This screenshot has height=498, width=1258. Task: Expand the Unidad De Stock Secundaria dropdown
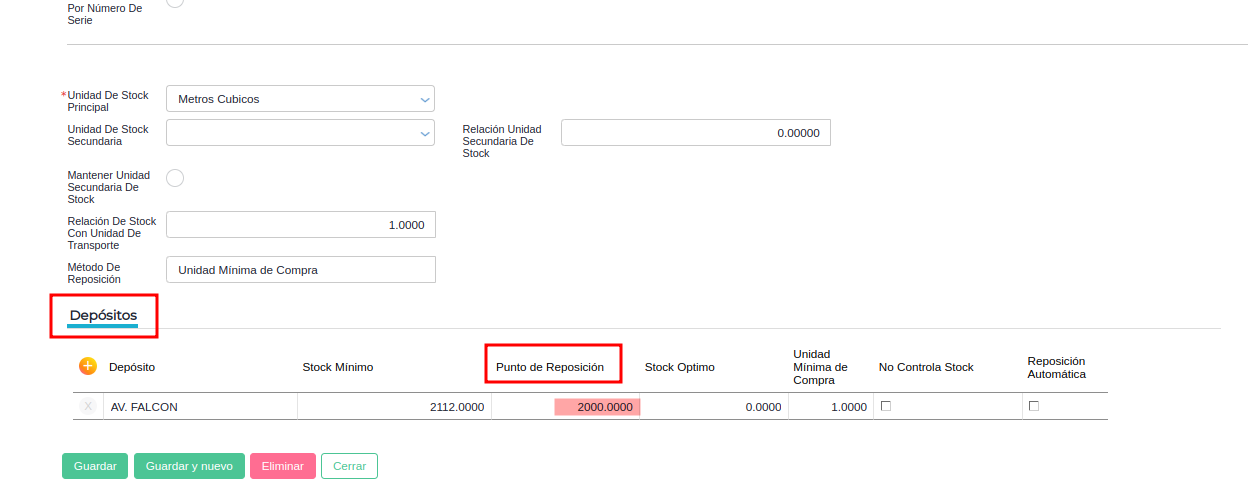pyautogui.click(x=300, y=132)
